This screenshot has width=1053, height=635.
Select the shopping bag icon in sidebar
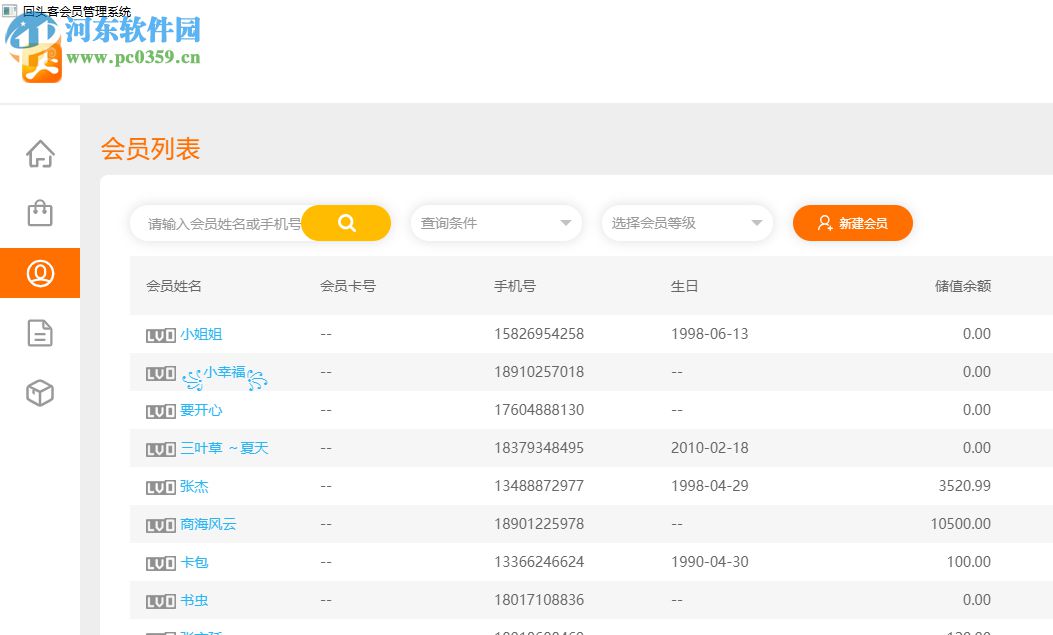click(x=39, y=213)
